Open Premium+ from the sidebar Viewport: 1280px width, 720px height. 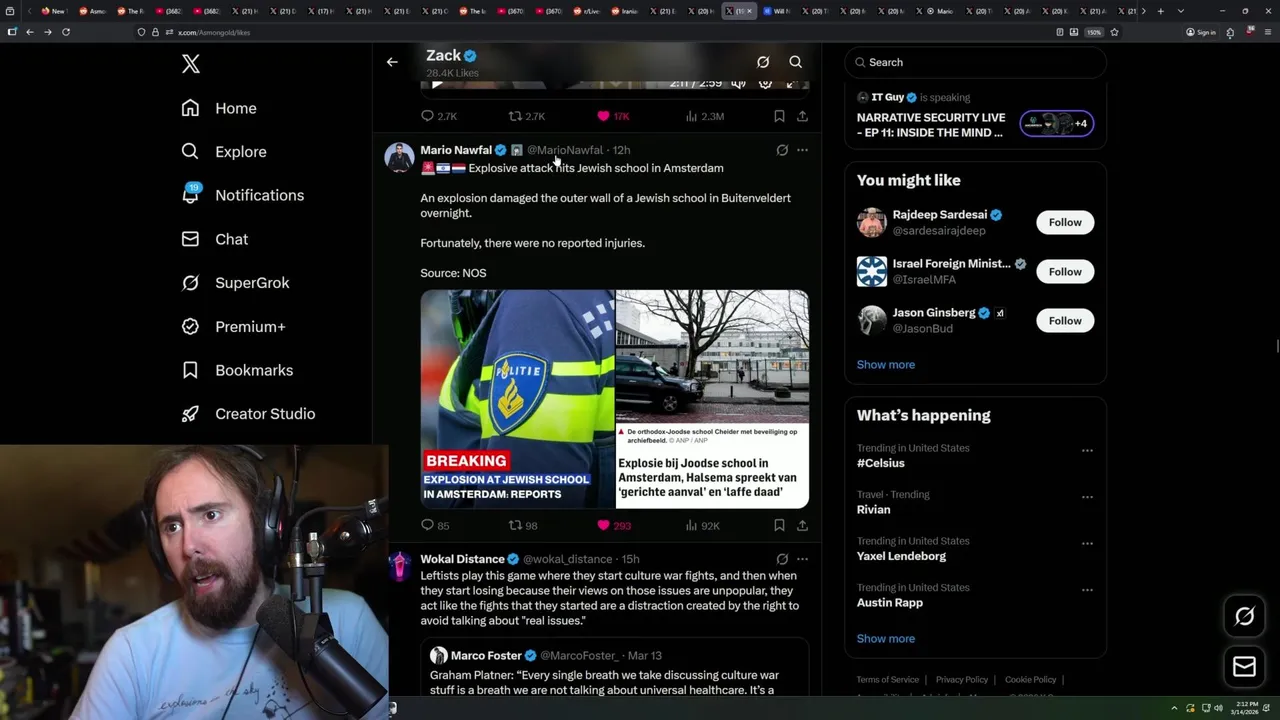tap(234, 326)
